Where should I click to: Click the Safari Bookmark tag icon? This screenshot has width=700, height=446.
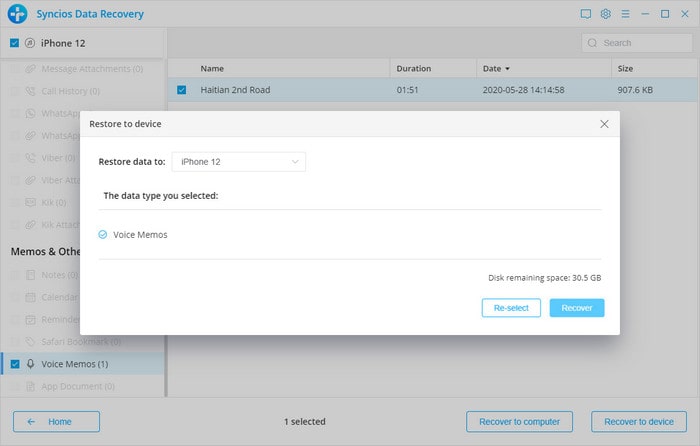[x=30, y=342]
